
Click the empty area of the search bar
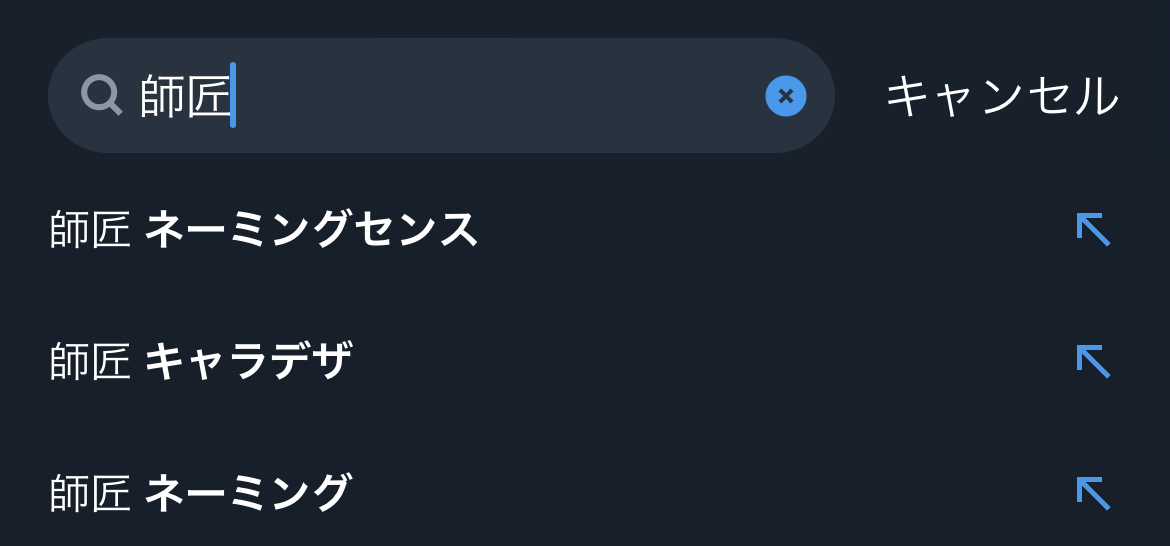(500, 96)
